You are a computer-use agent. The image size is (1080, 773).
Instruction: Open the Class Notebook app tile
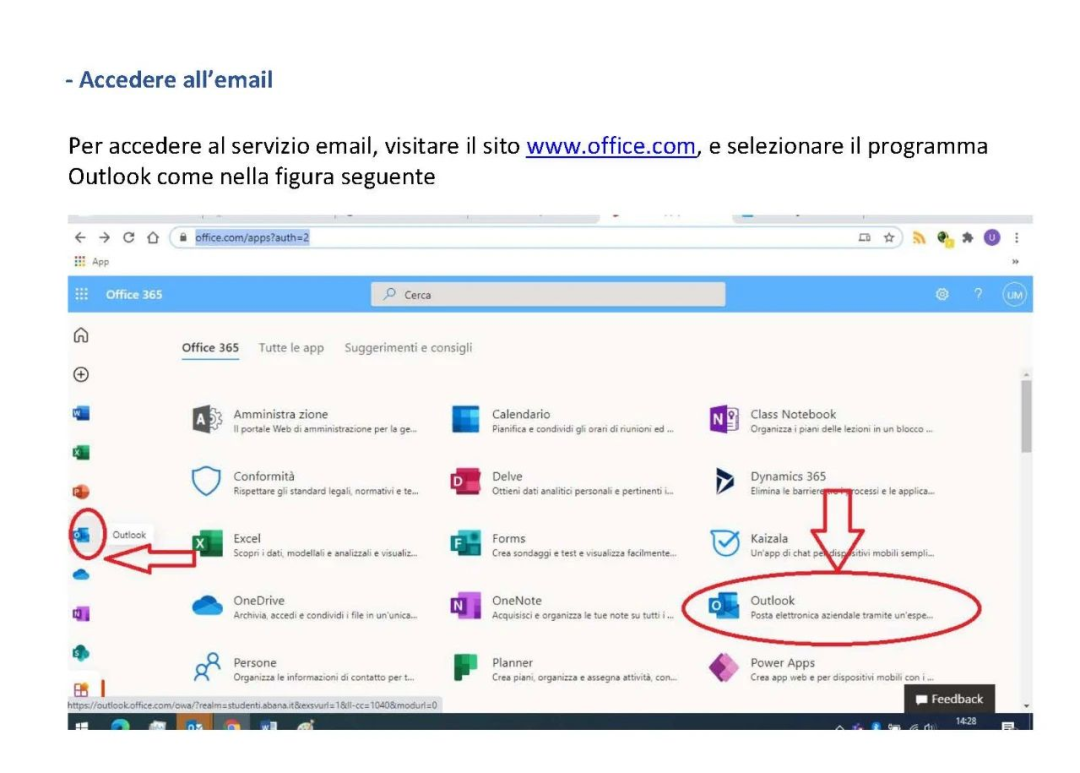click(x=822, y=420)
